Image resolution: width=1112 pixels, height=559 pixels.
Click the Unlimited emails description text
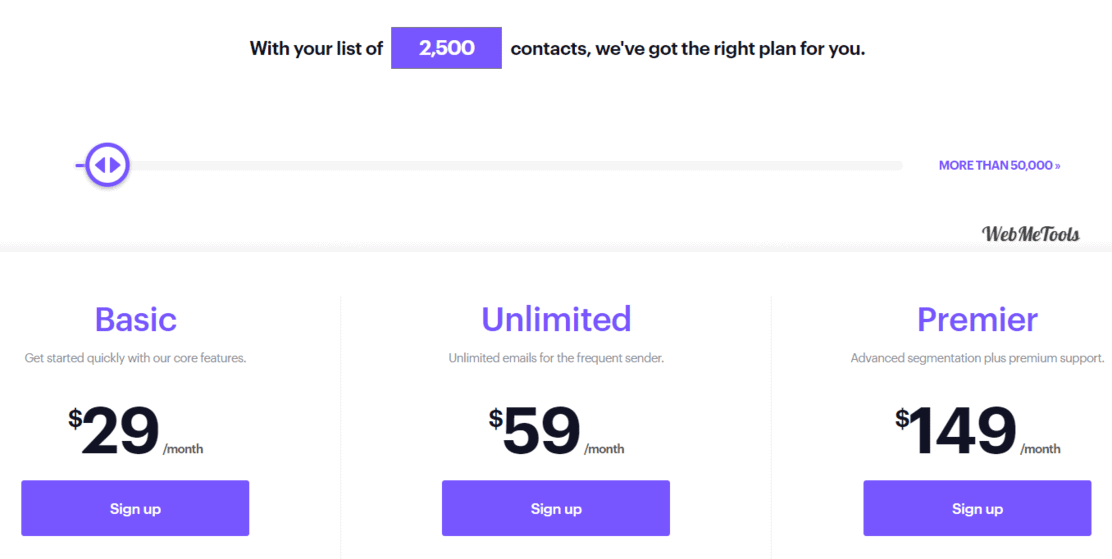[x=556, y=358]
